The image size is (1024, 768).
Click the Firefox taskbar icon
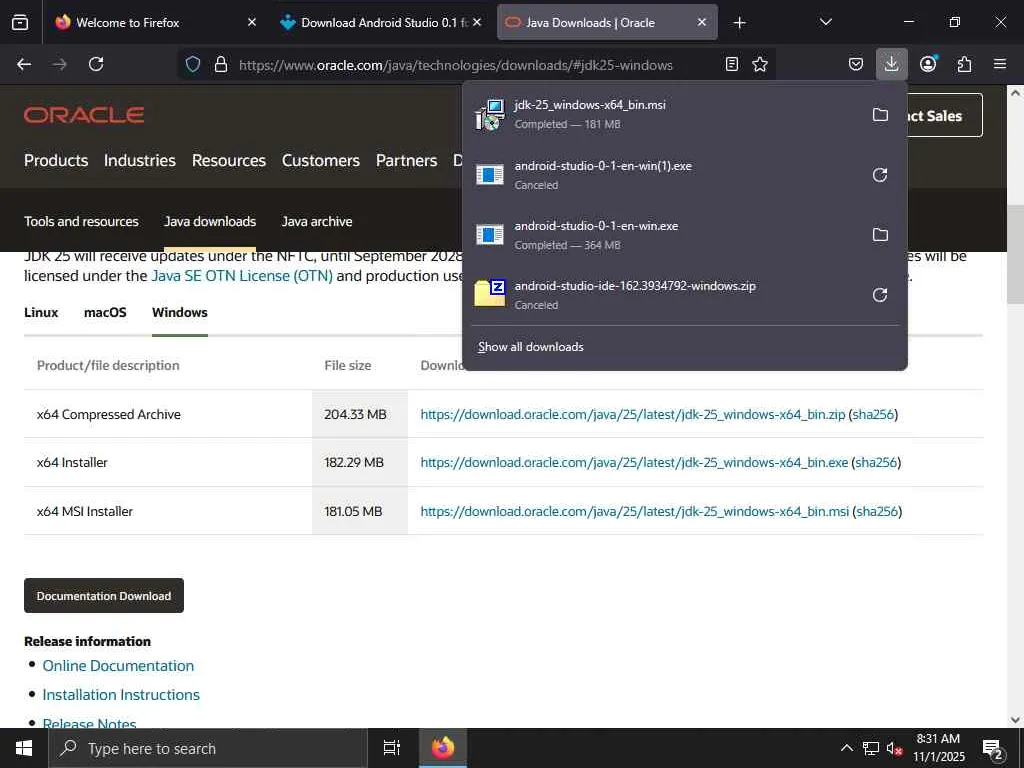(442, 748)
